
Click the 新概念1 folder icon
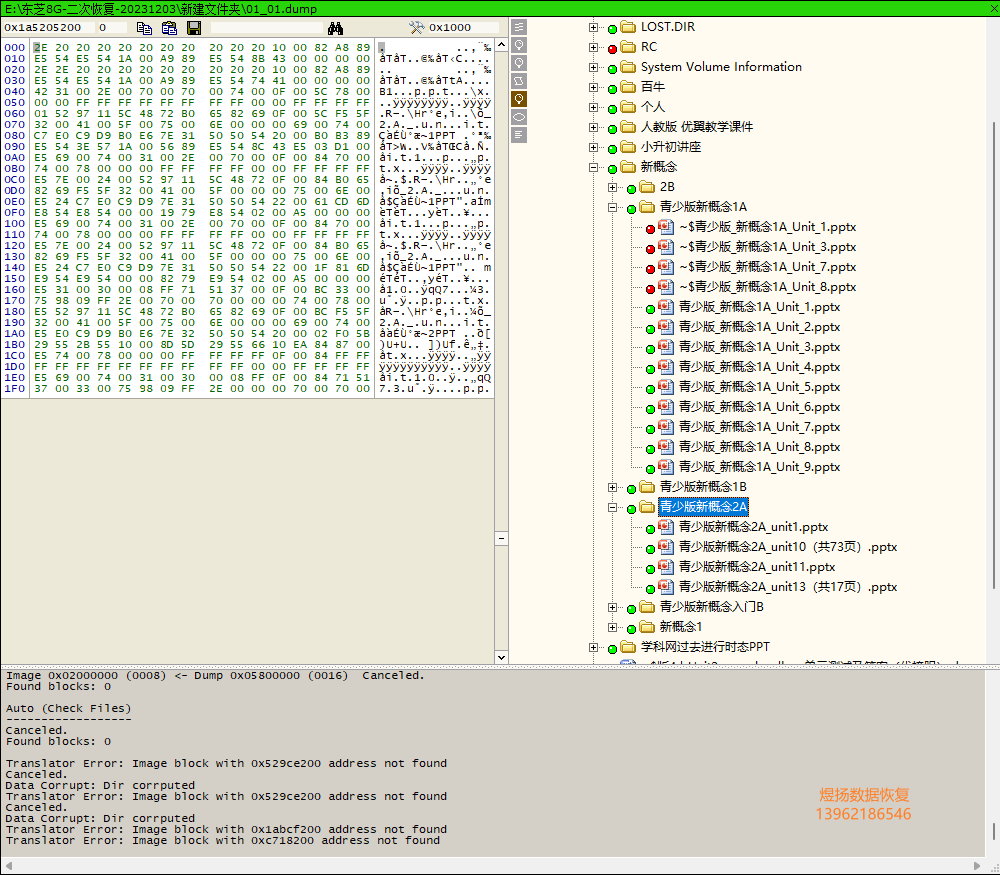tap(647, 627)
